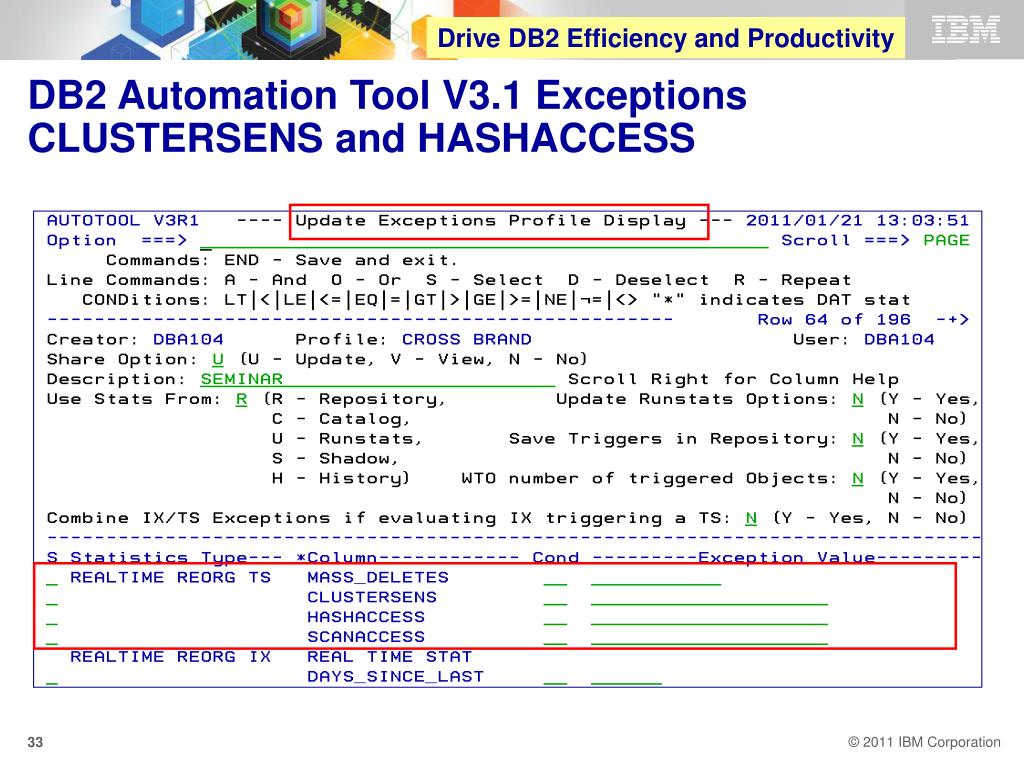Screen dimensions: 1024x768
Task: Click the Row 64 of 196 indicator
Action: [x=834, y=320]
